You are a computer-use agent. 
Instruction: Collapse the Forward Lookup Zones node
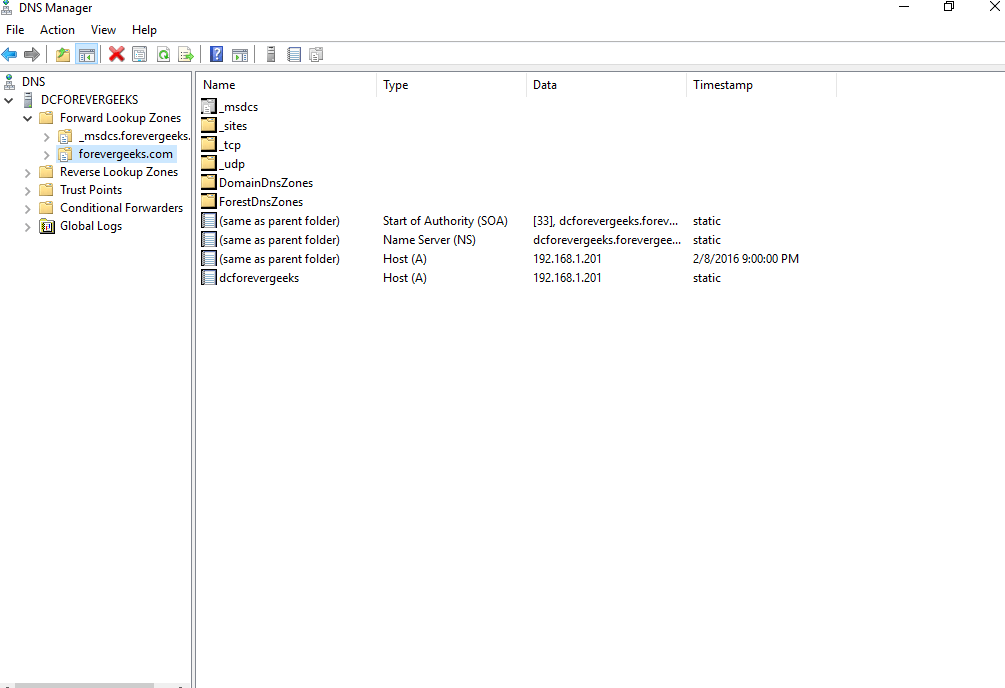[28, 118]
